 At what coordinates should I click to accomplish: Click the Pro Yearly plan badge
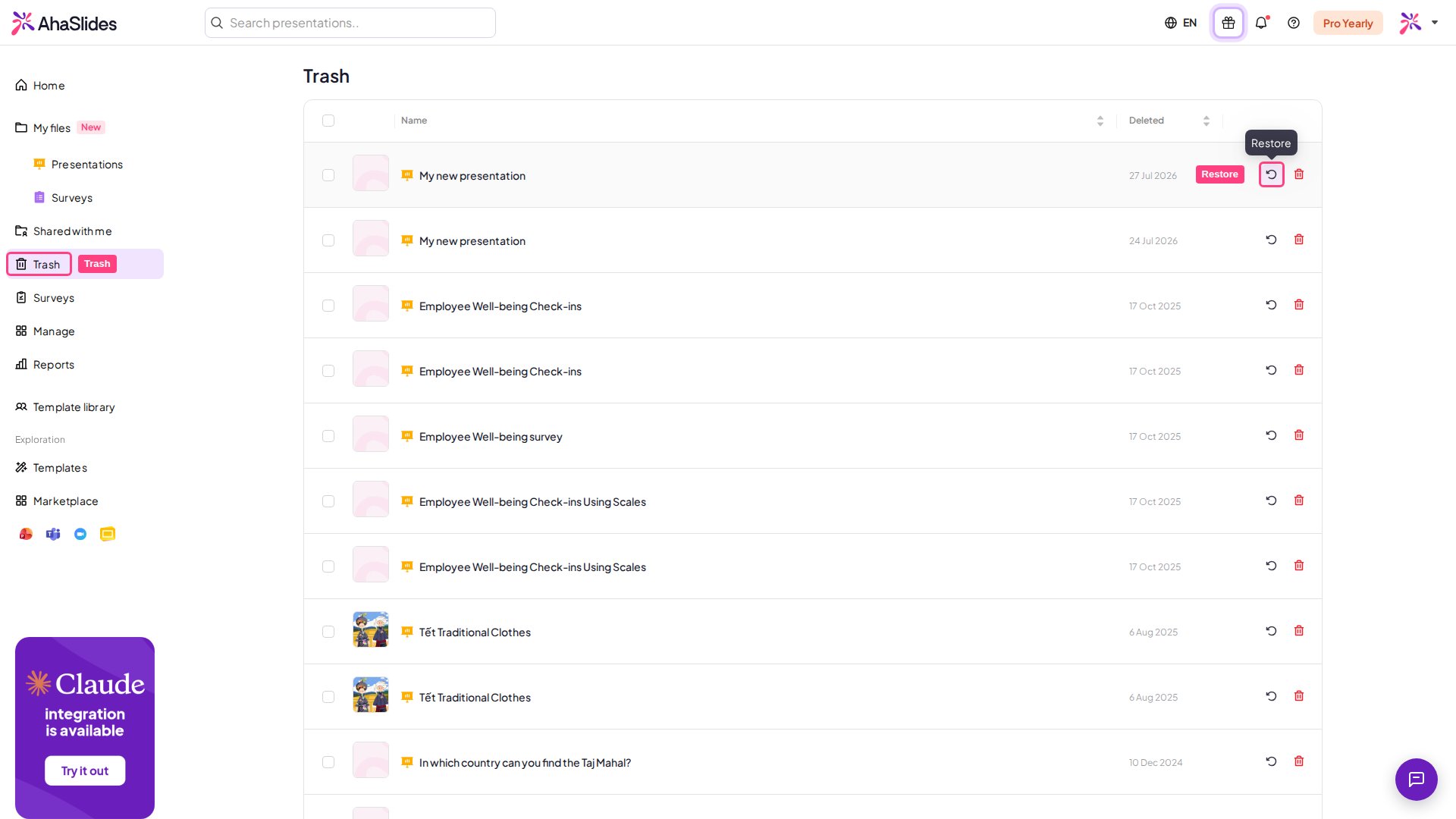1348,23
